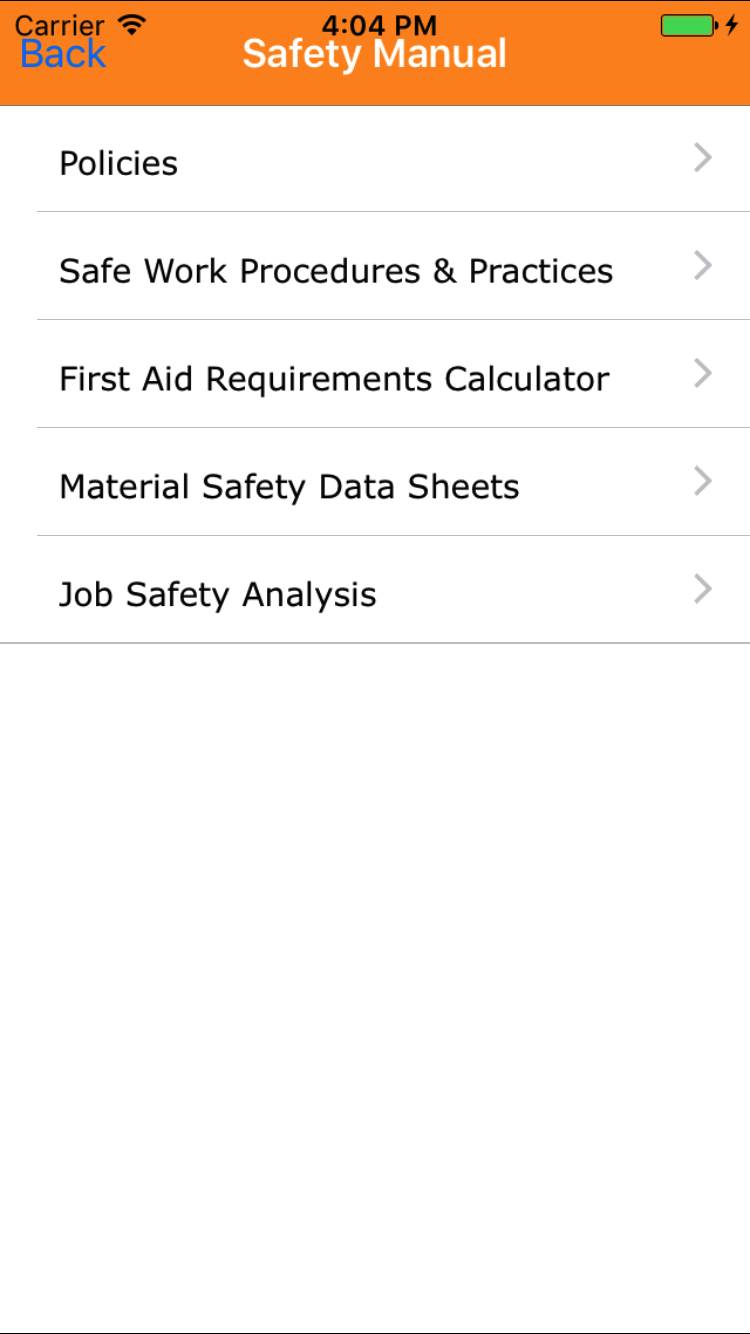Go back using the Back button
The height and width of the screenshot is (1334, 750).
[x=62, y=54]
